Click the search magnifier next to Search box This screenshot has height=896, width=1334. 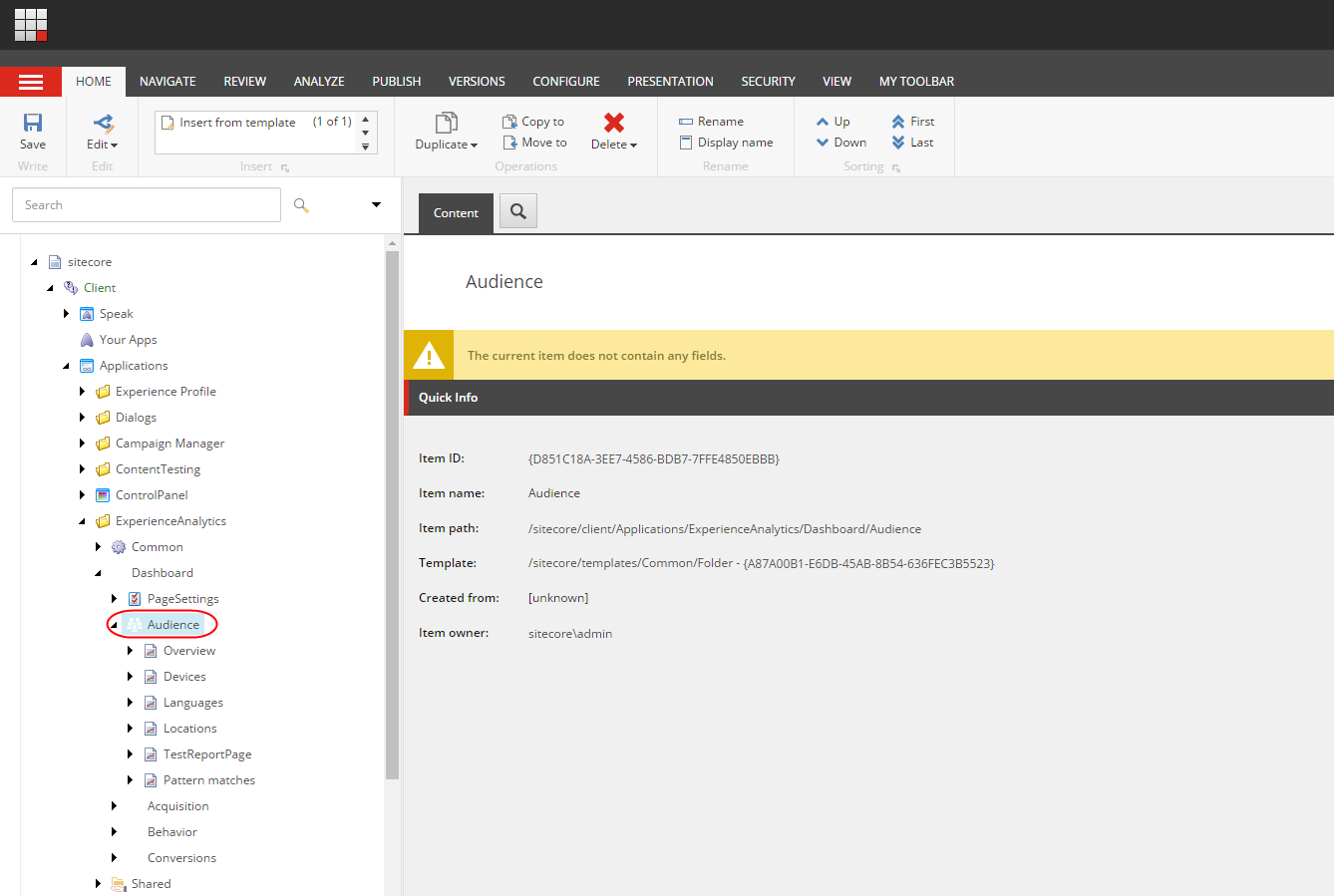[301, 205]
